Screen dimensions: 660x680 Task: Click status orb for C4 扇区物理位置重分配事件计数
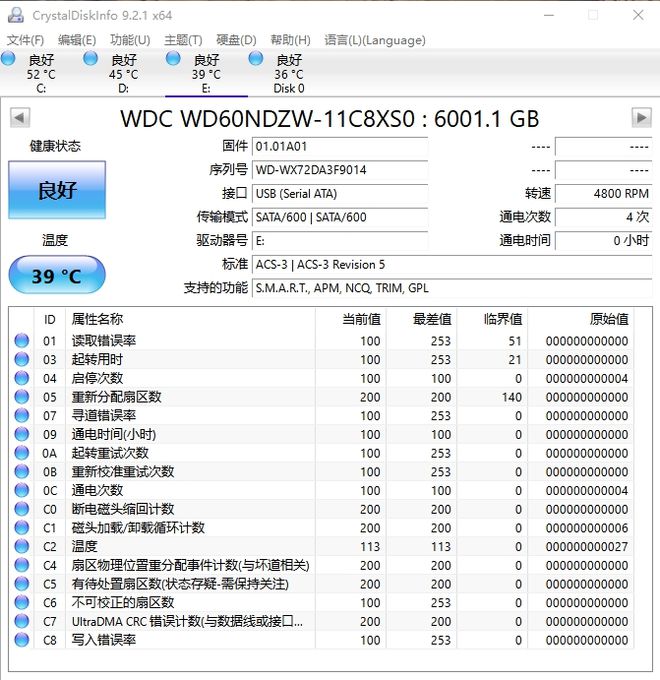(22, 566)
